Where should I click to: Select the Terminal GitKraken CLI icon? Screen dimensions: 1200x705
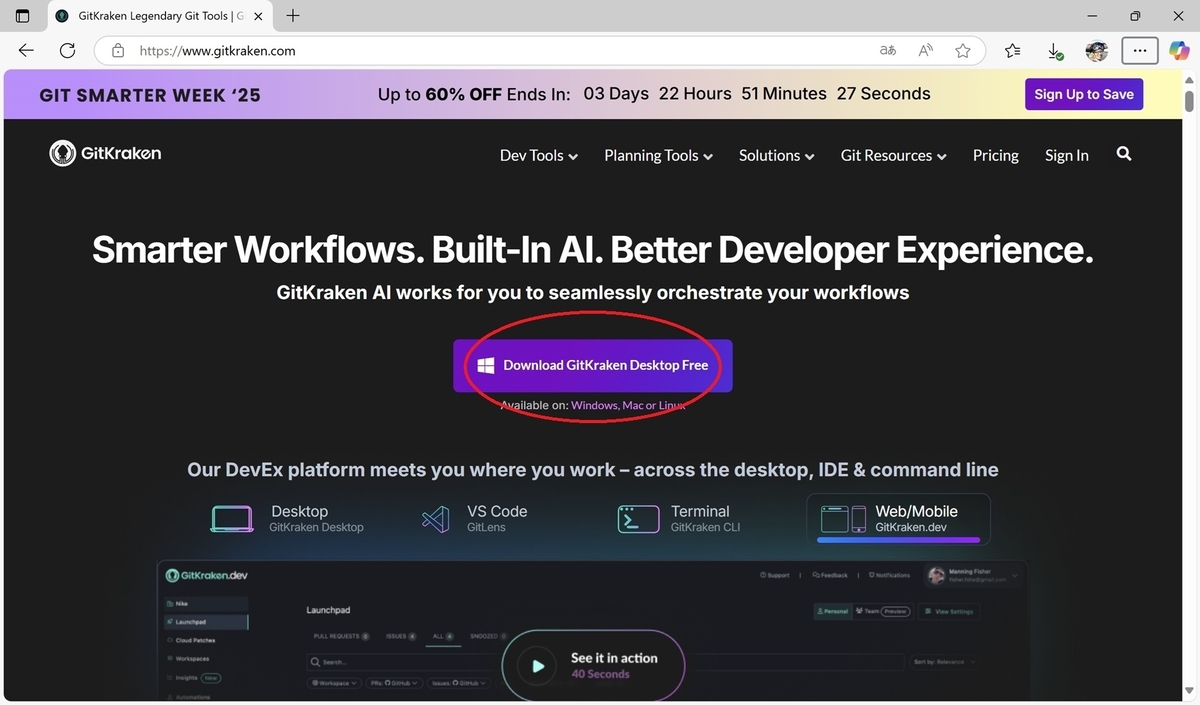pos(638,519)
